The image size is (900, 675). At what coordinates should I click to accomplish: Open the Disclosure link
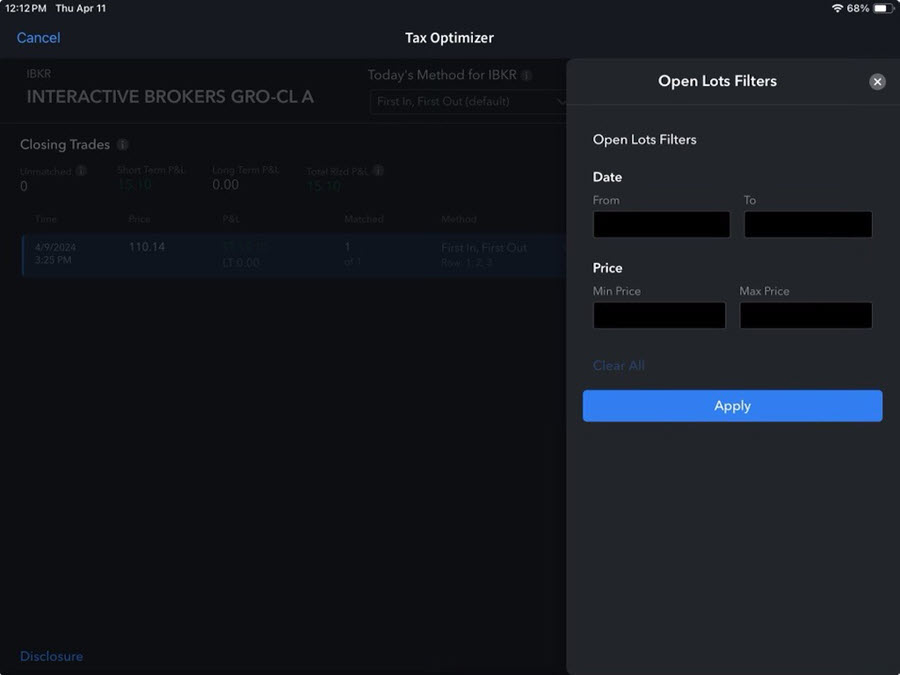51,656
